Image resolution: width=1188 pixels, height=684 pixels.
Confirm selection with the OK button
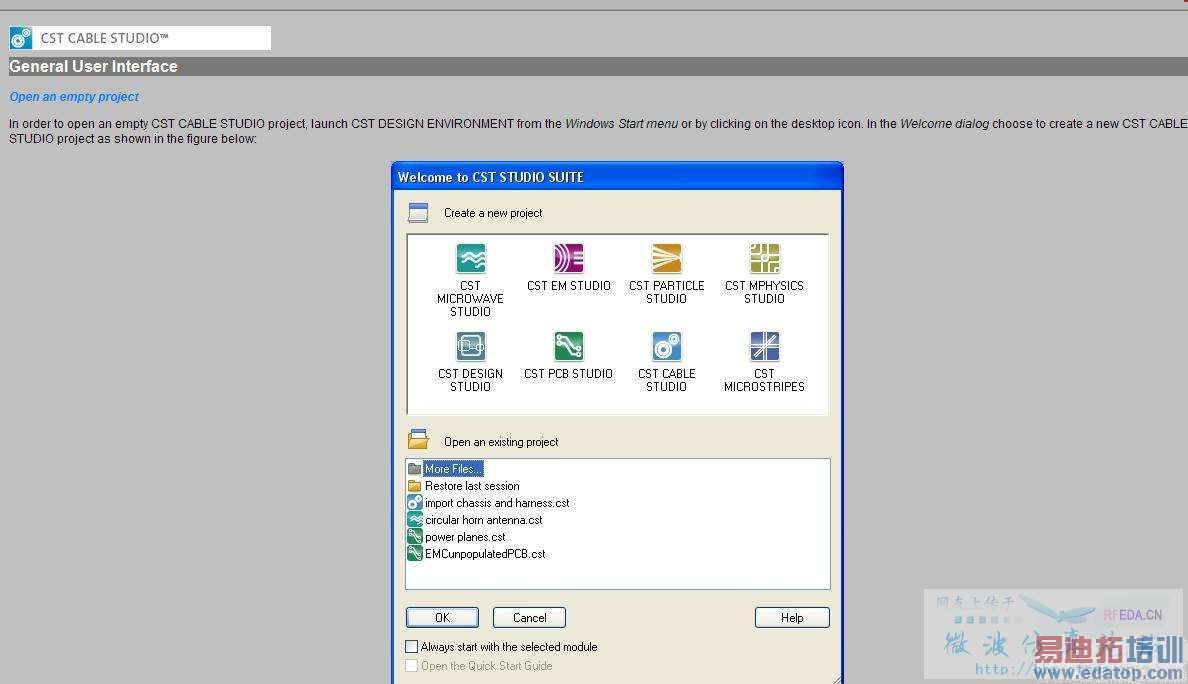(442, 618)
